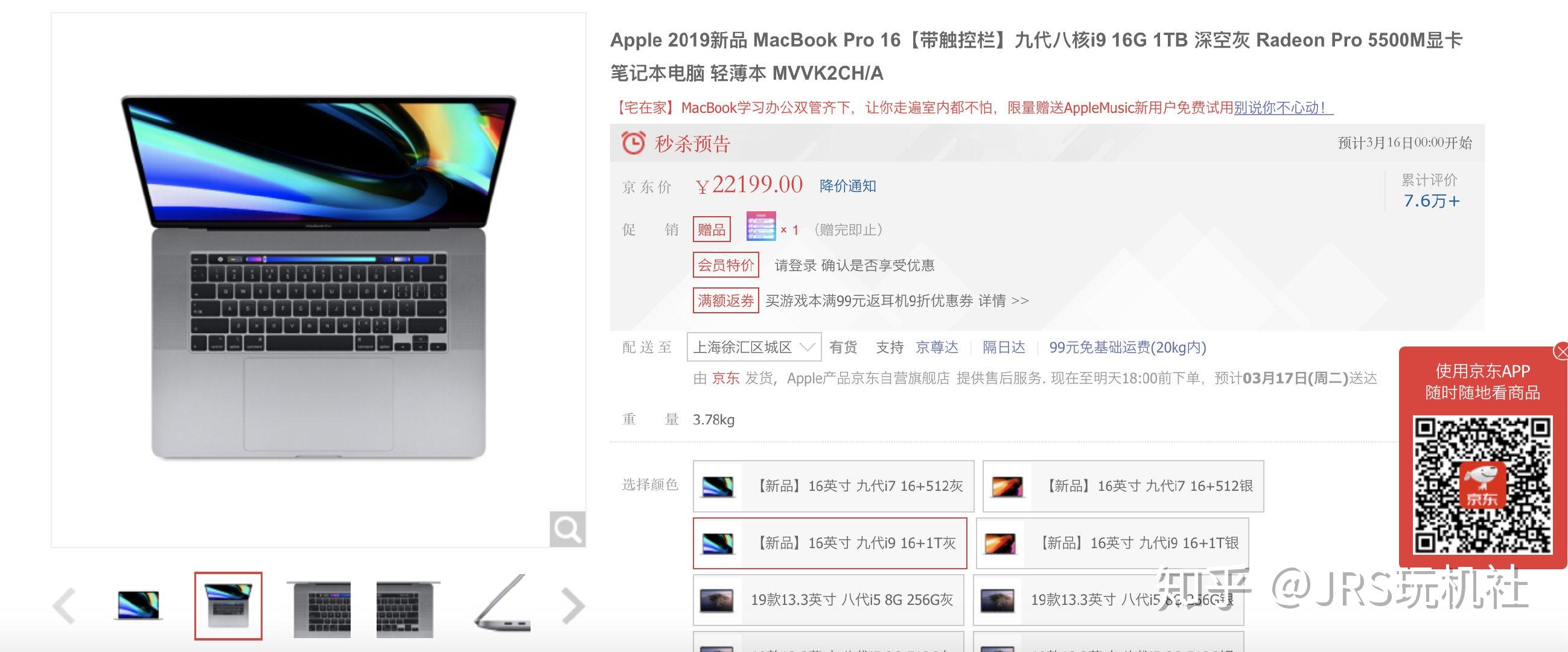
Task: Click the magnifier zoom icon on product image
Action: [x=567, y=529]
